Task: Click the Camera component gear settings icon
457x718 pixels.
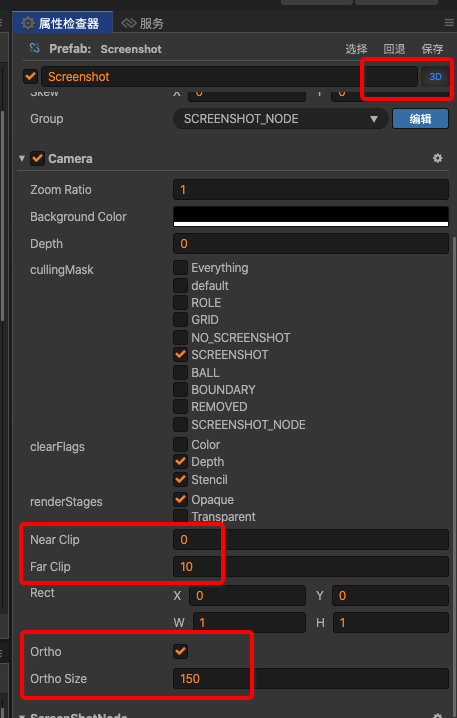Action: point(437,158)
